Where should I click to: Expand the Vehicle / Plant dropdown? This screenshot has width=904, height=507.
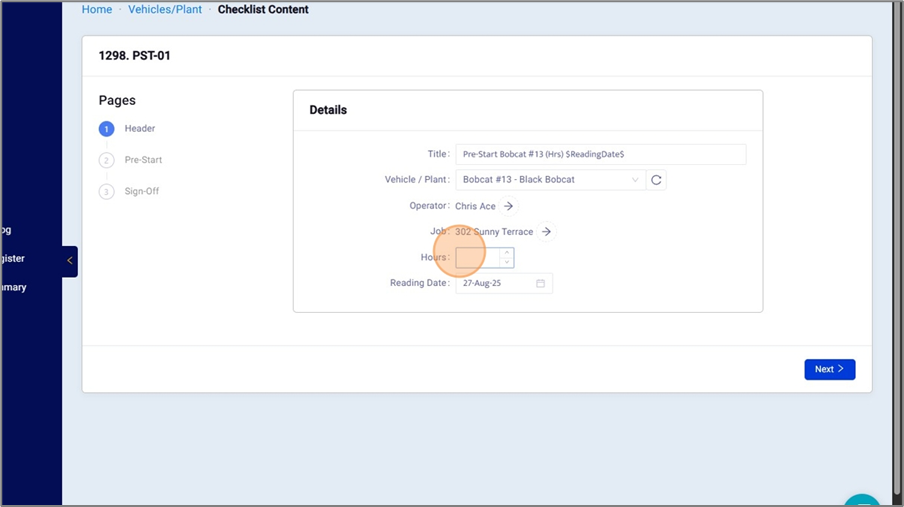point(635,180)
